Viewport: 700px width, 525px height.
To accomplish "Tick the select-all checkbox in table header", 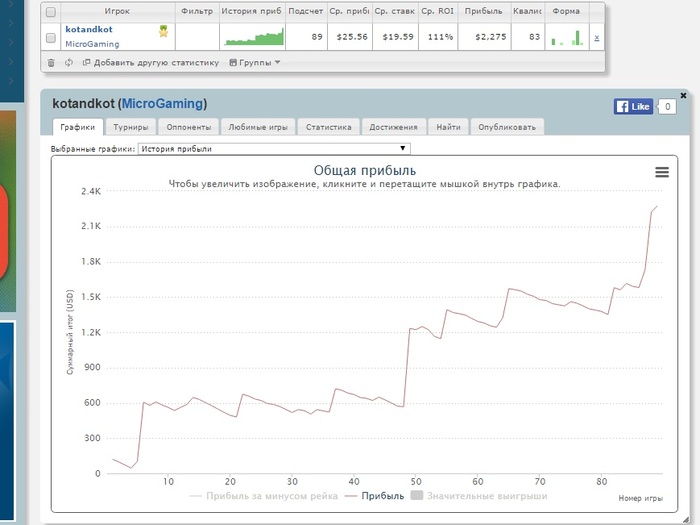I will tap(51, 12).
